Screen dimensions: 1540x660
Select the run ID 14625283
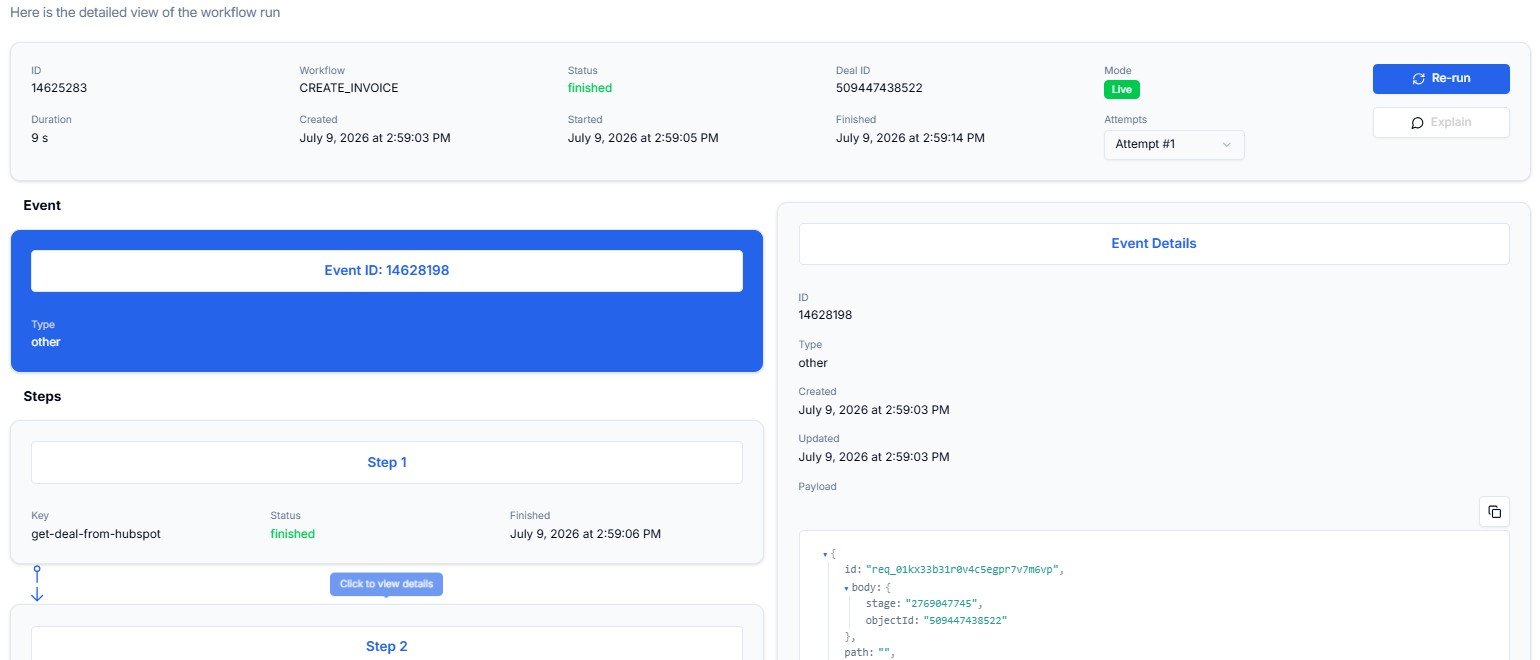coord(59,88)
